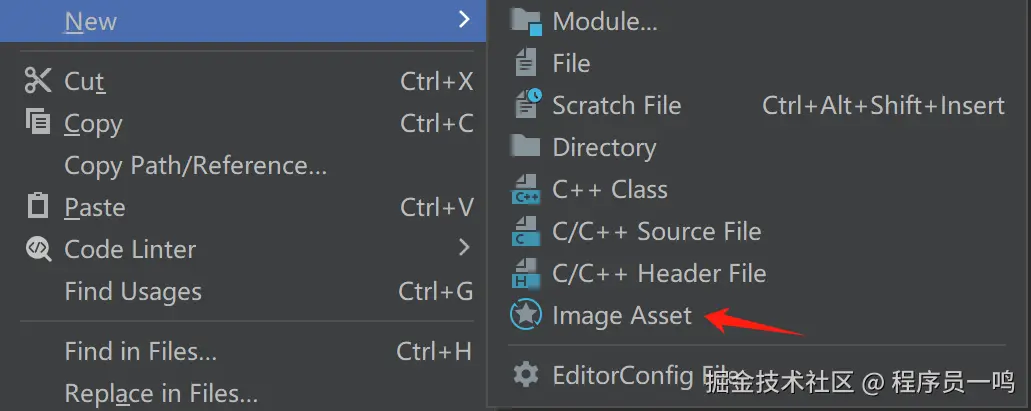Select Find Usages from the context menu
Viewport: 1031px width, 411px height.
133,291
